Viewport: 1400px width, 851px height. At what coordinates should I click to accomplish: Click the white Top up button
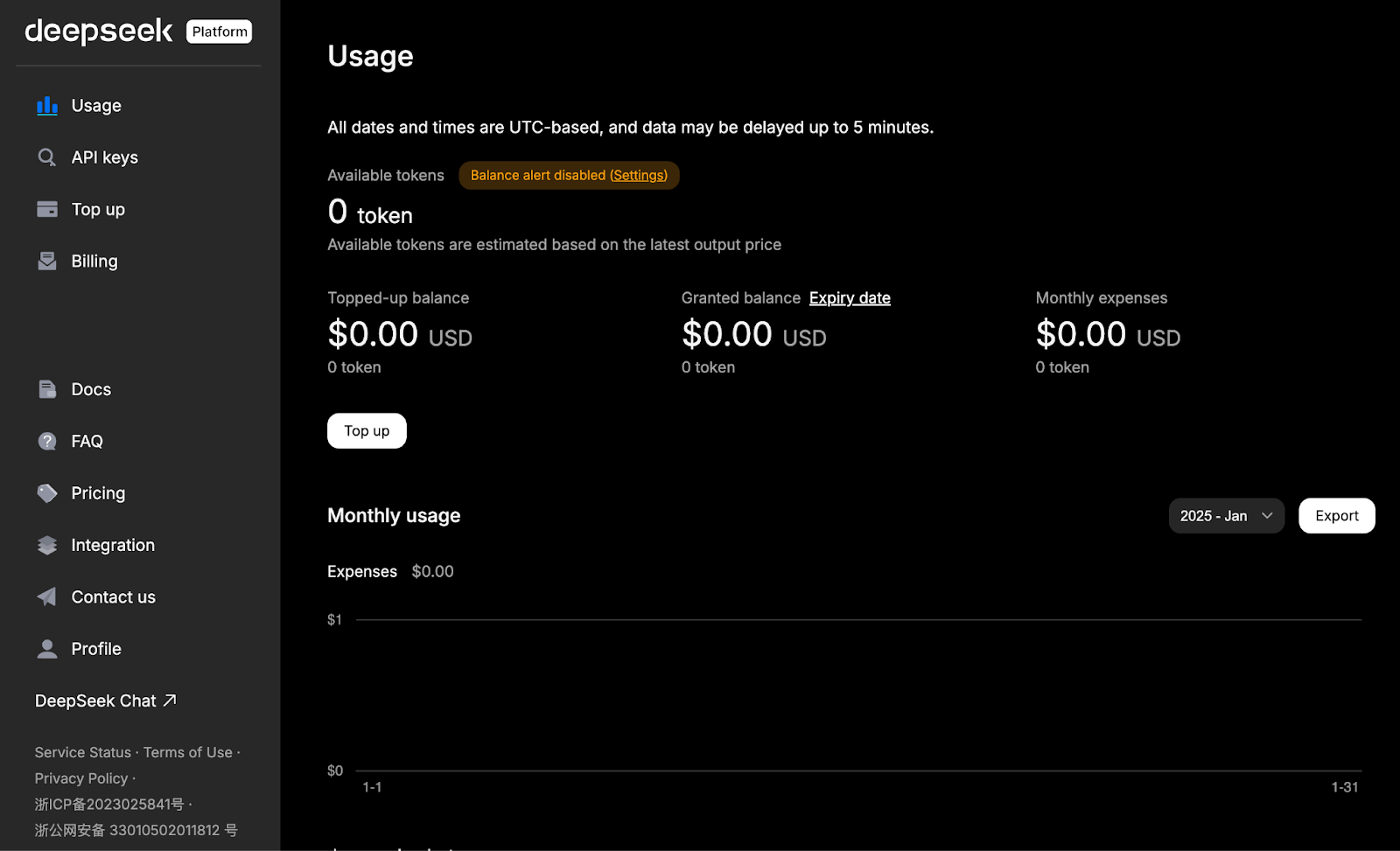[x=367, y=430]
